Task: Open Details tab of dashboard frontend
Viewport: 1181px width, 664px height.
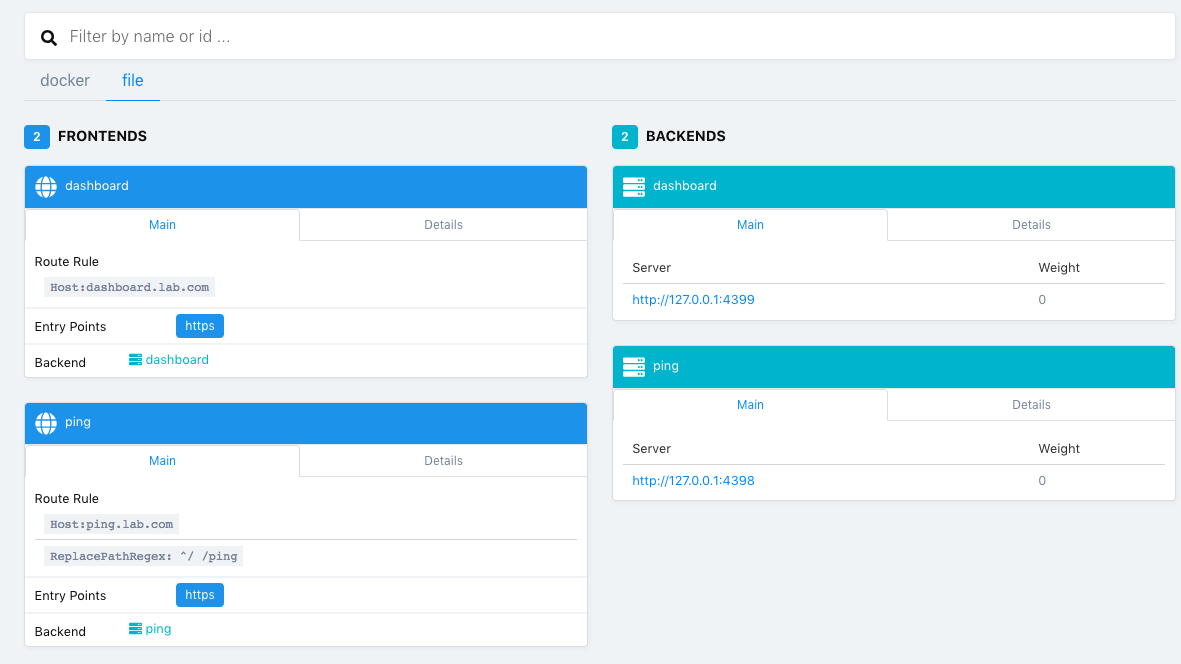Action: (x=443, y=224)
